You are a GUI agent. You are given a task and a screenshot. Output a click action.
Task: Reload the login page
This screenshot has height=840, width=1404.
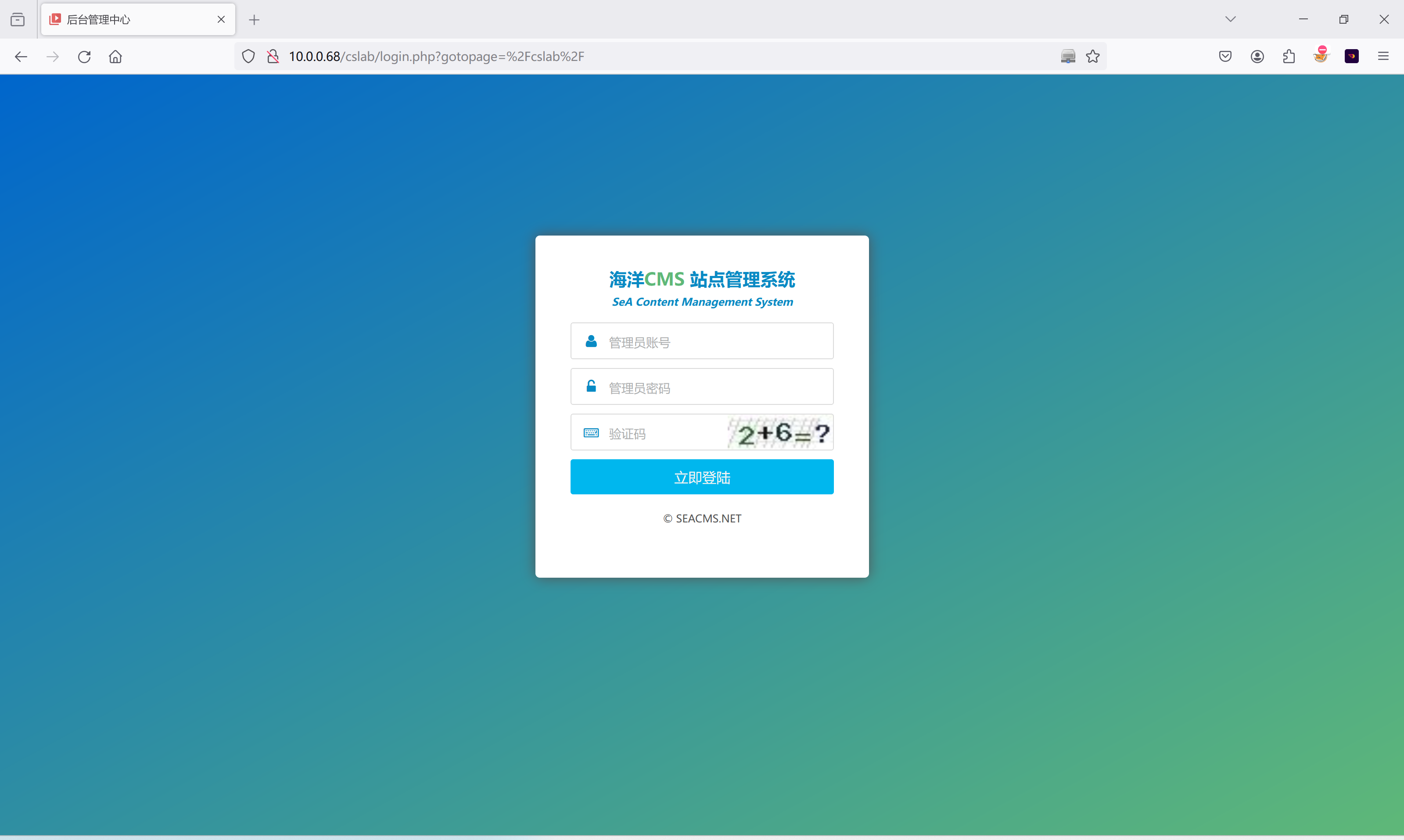(84, 56)
